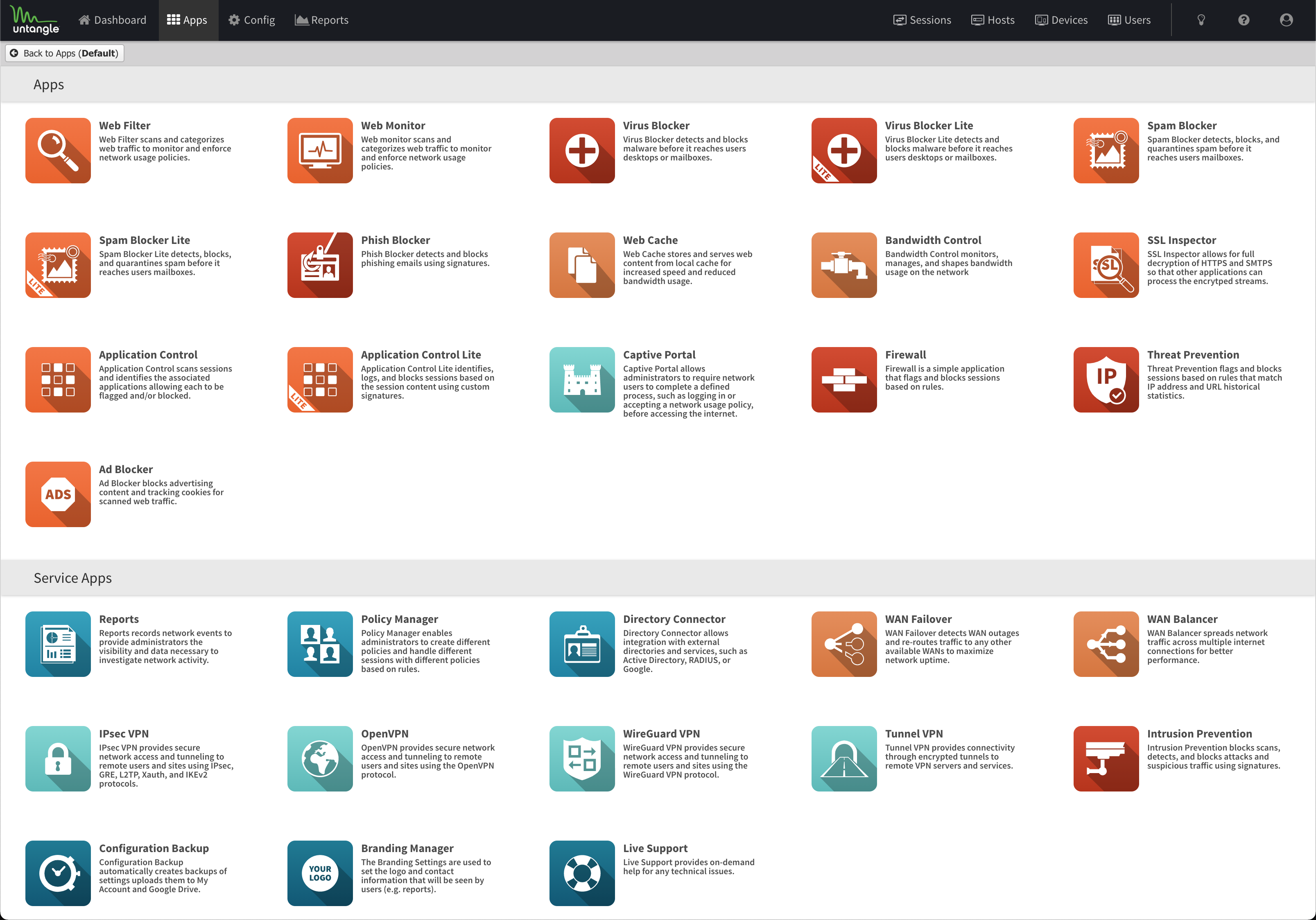Open the Users page
The image size is (1316, 920).
coord(1129,20)
